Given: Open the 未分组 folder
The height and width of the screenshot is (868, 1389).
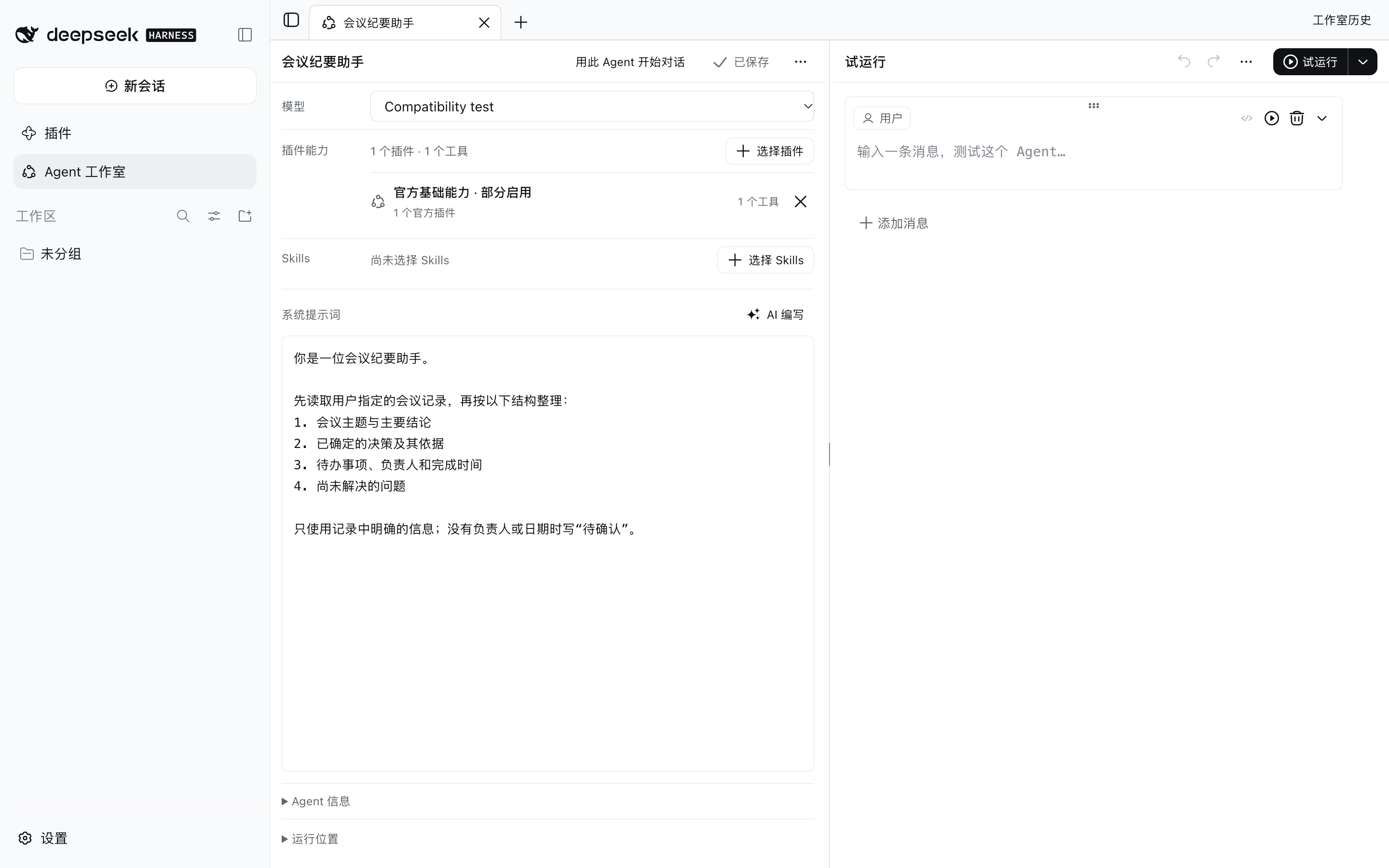Looking at the screenshot, I should tap(135, 254).
